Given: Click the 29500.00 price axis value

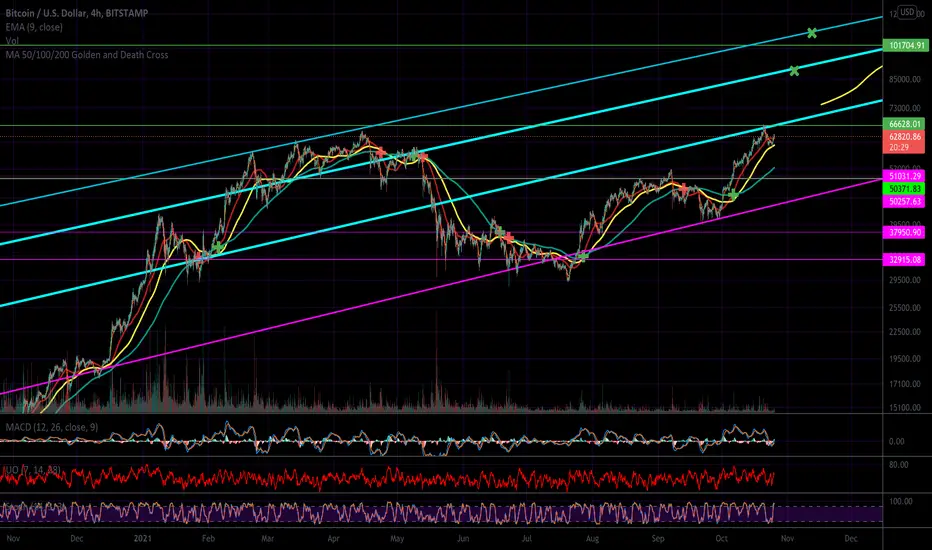Looking at the screenshot, I should click(905, 280).
